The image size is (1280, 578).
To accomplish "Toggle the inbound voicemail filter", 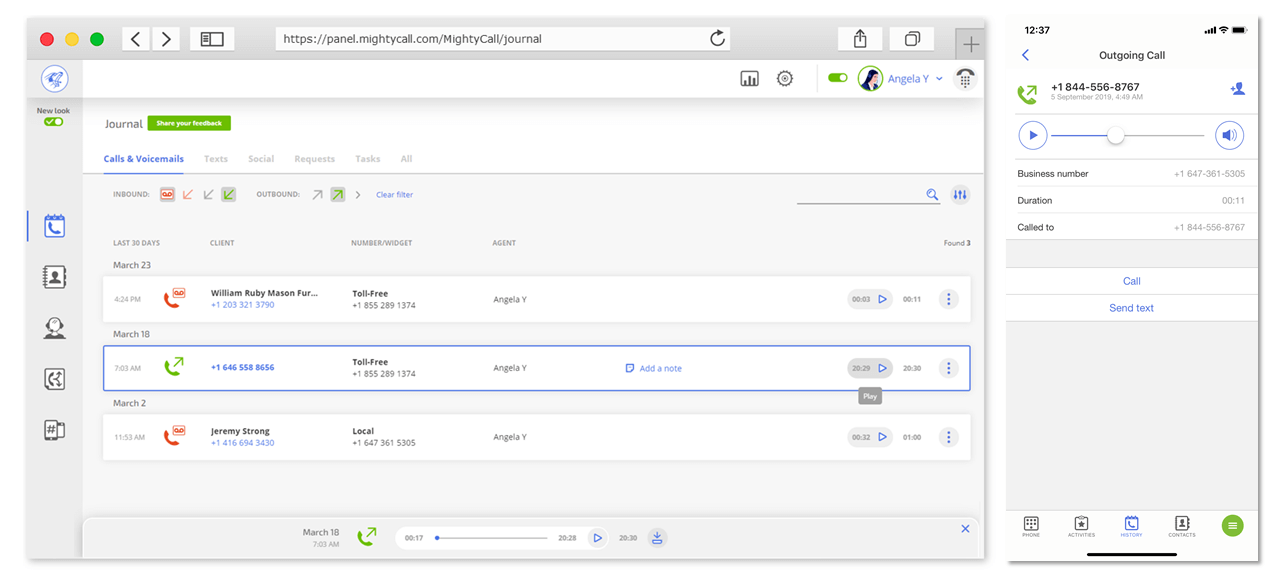I will click(x=167, y=194).
